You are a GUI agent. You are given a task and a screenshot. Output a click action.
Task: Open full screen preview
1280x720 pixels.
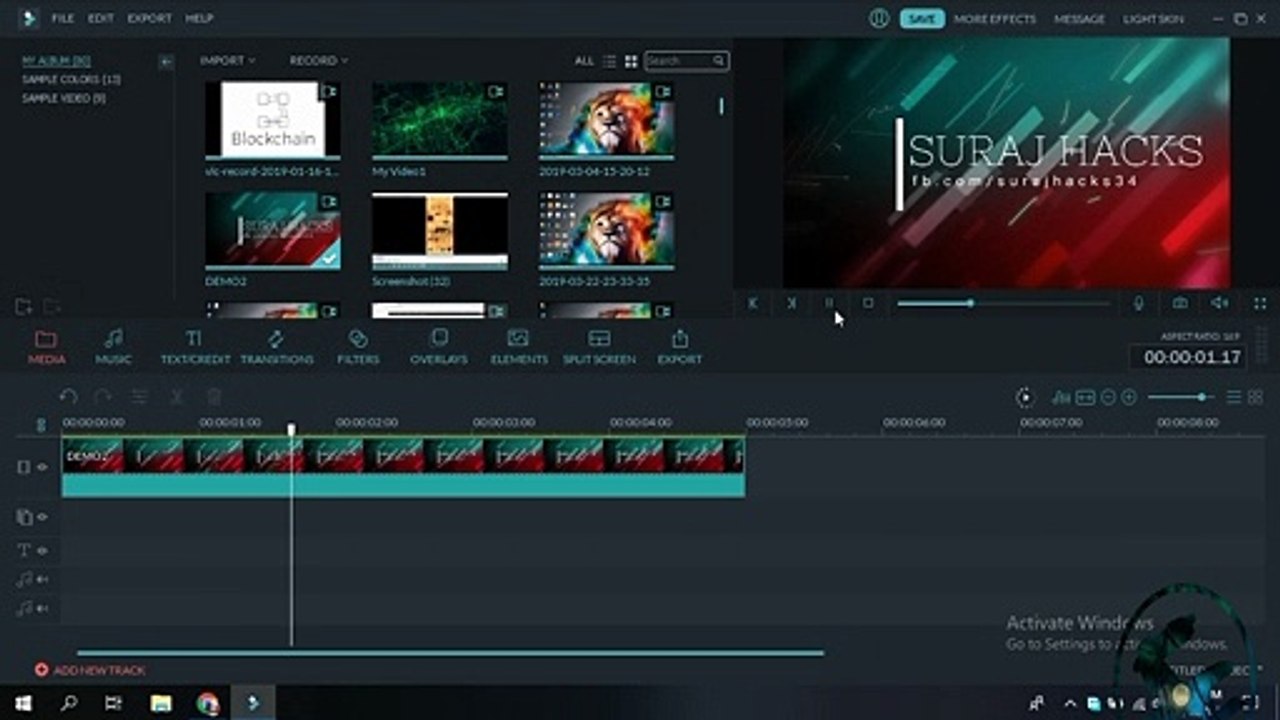(1260, 303)
